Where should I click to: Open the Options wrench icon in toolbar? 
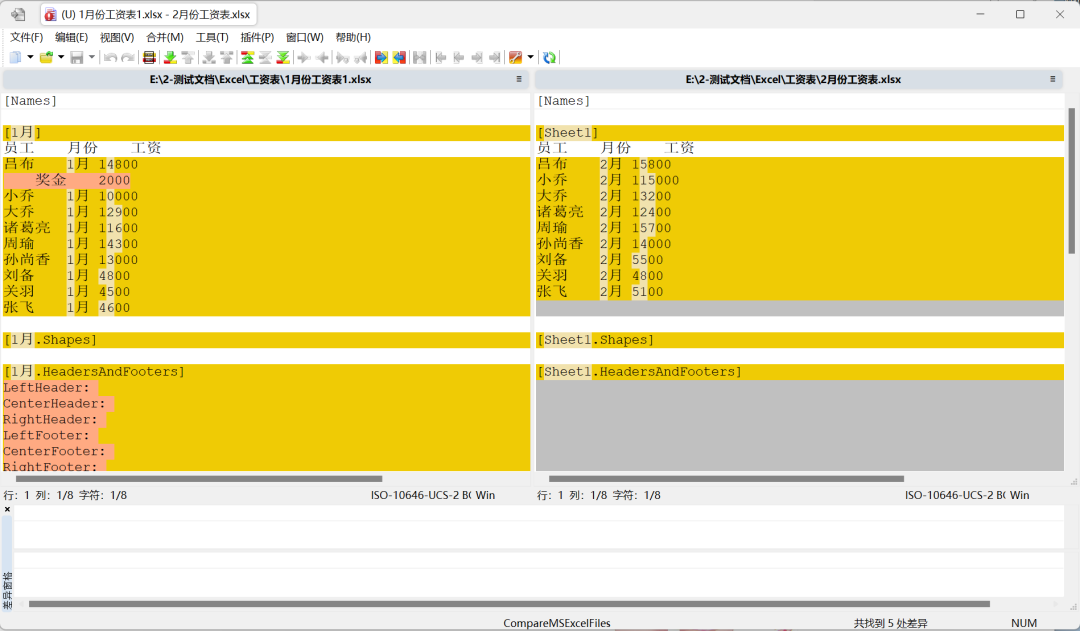(x=515, y=57)
